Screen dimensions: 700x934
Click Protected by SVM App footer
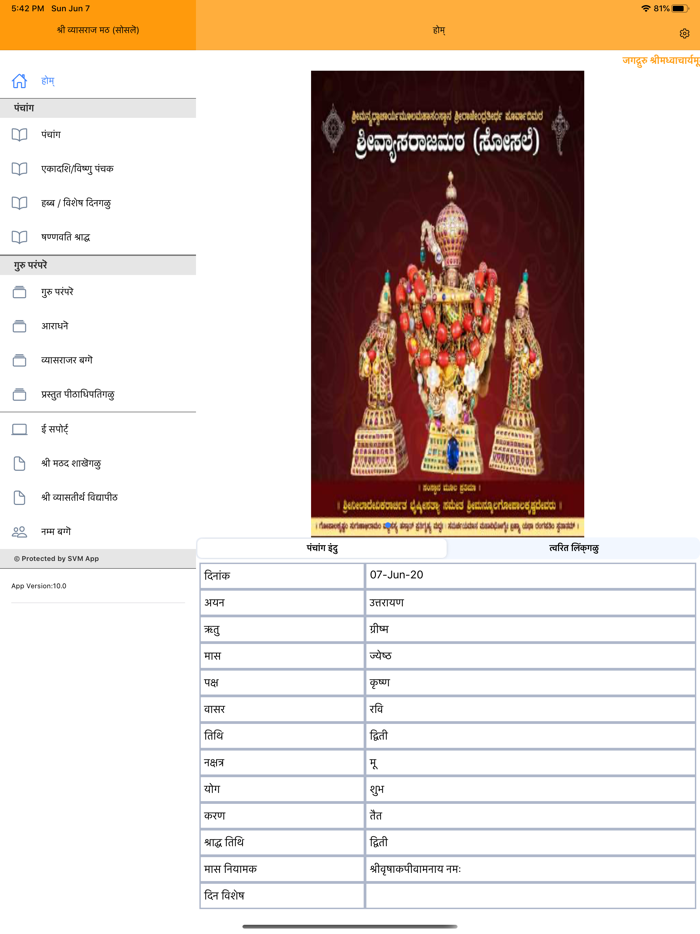[x=56, y=559]
